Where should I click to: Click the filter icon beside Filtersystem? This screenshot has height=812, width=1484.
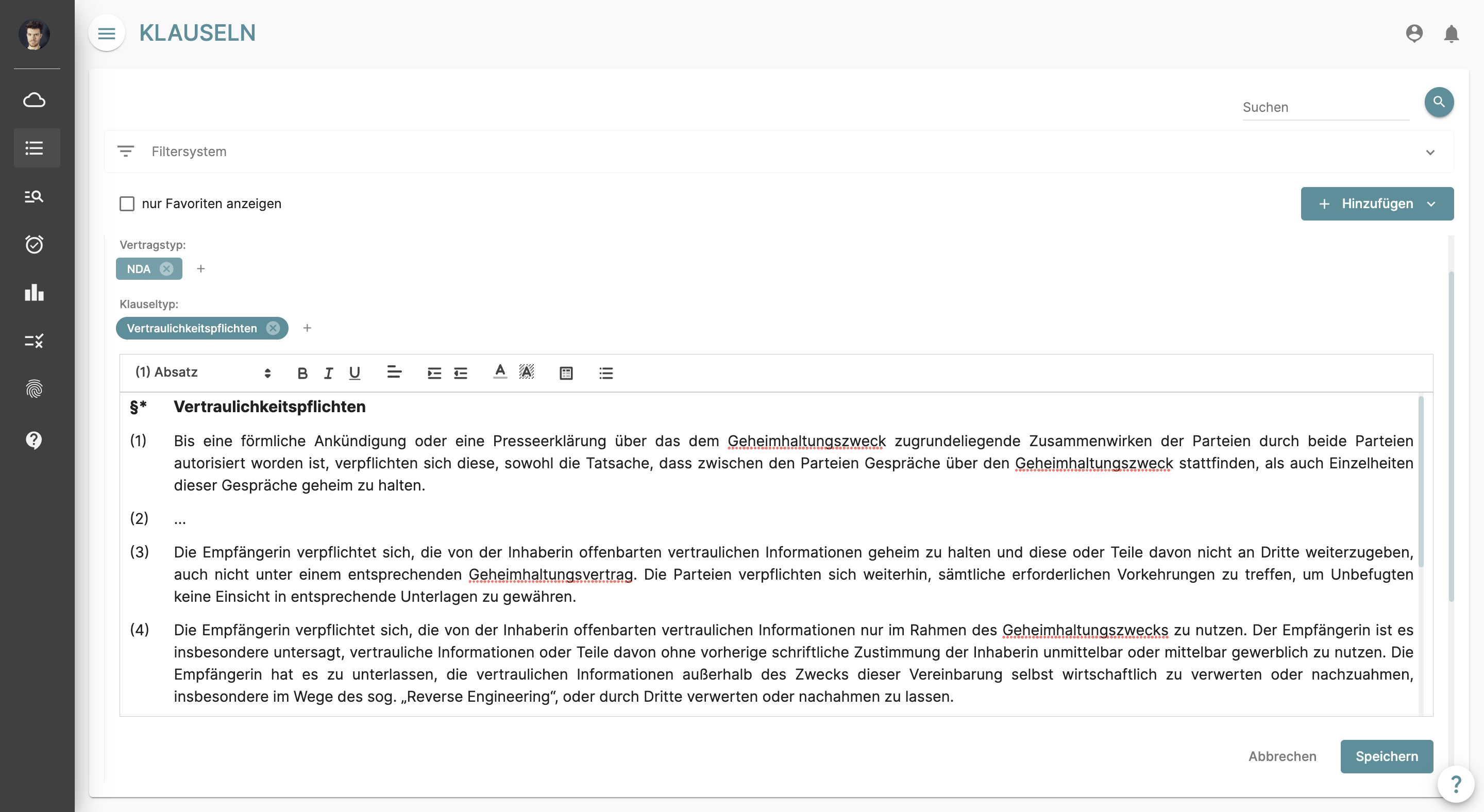(x=126, y=151)
